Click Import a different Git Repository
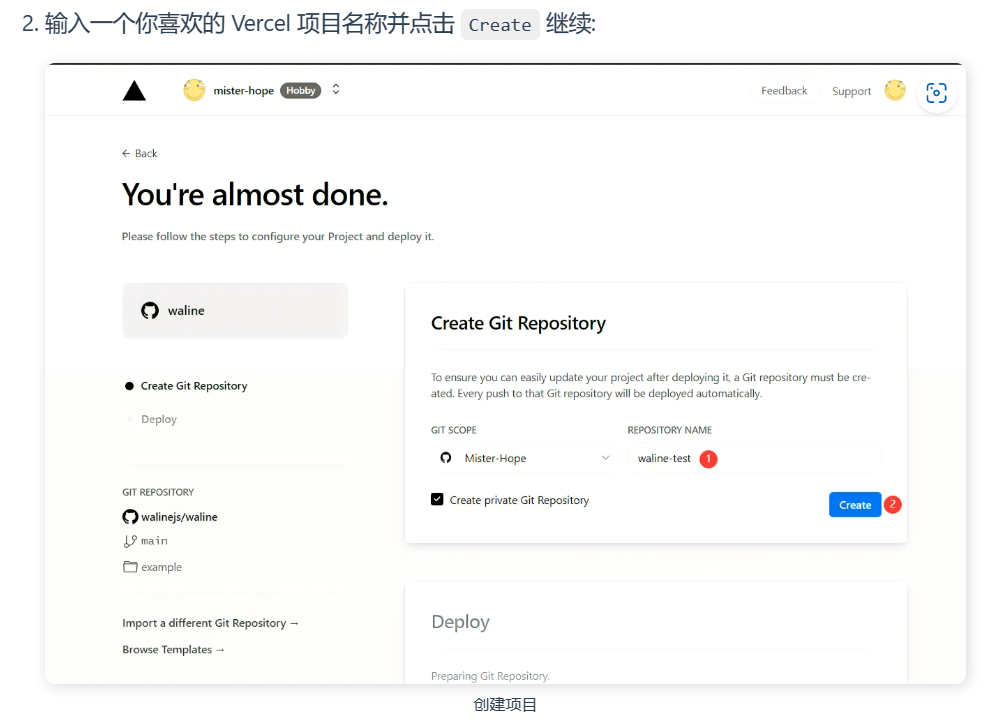The width and height of the screenshot is (990, 726). [210, 623]
